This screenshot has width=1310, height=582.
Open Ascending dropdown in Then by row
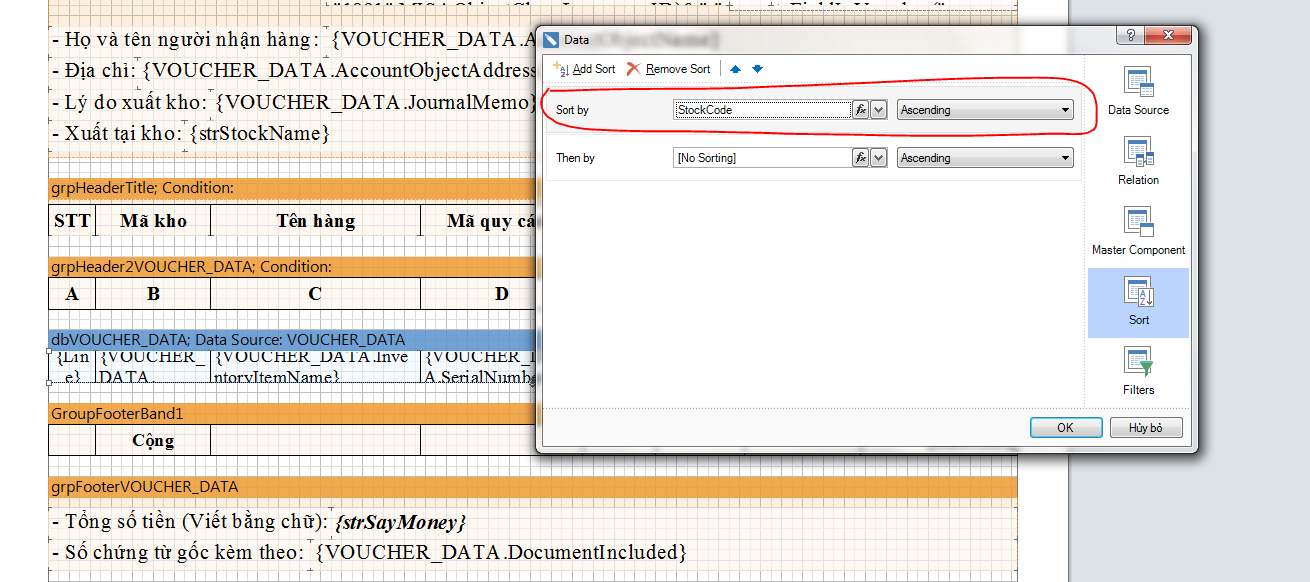click(x=985, y=158)
